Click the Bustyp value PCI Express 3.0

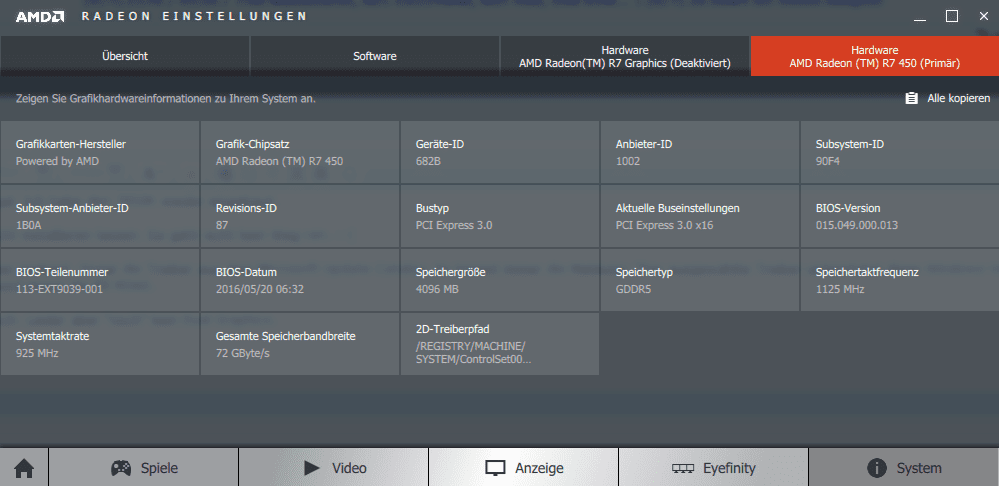point(454,225)
